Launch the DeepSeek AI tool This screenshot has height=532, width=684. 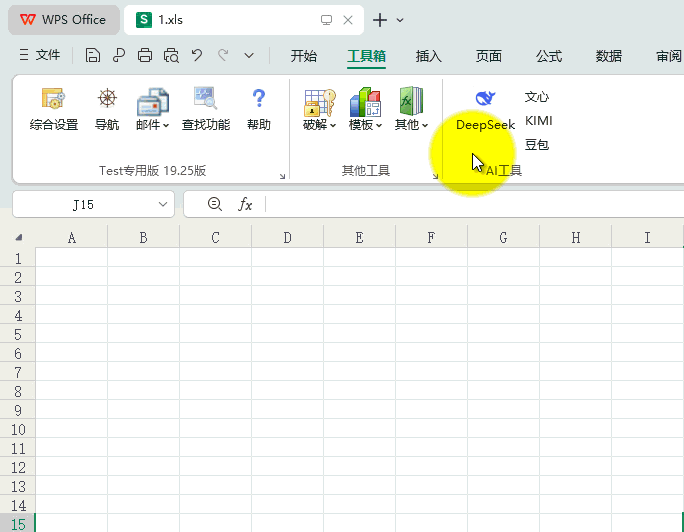485,108
